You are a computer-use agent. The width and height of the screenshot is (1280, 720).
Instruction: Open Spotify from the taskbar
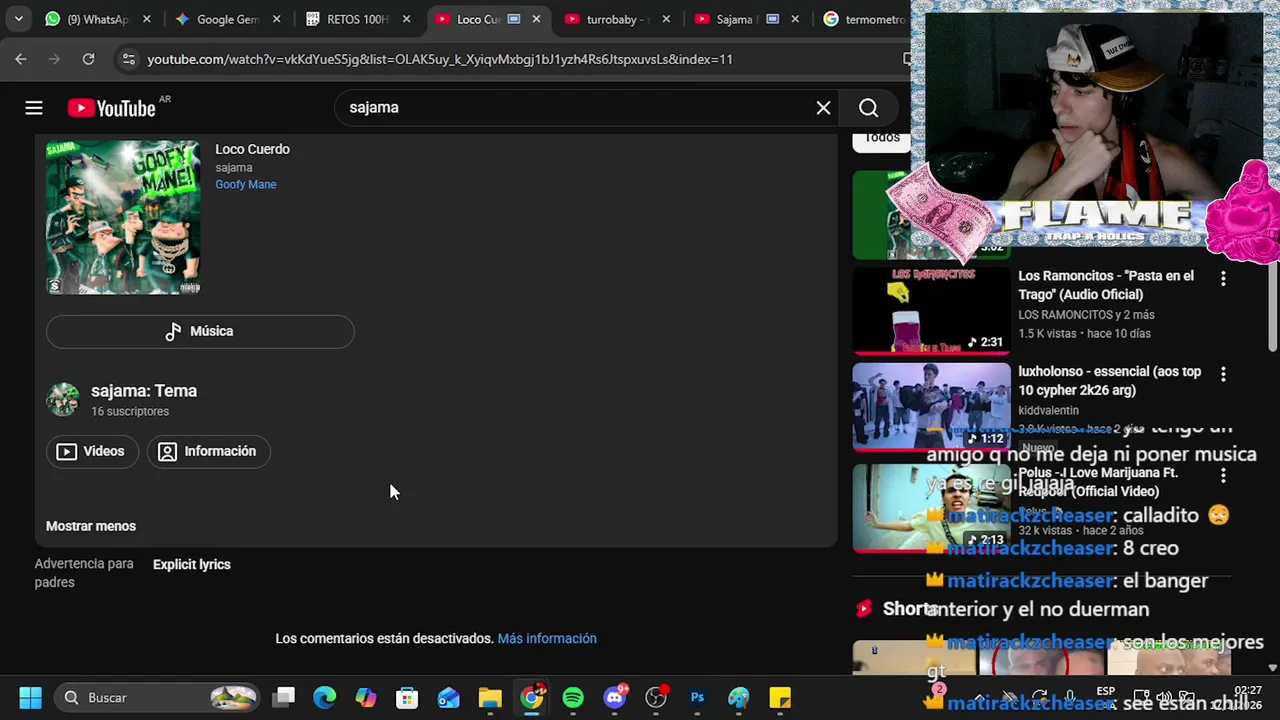tap(573, 697)
